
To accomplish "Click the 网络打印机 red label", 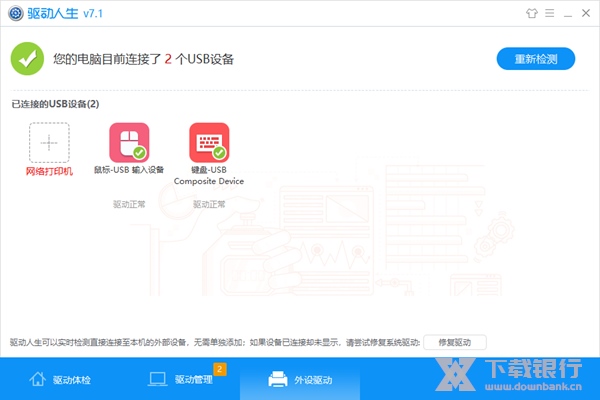I will coord(49,171).
